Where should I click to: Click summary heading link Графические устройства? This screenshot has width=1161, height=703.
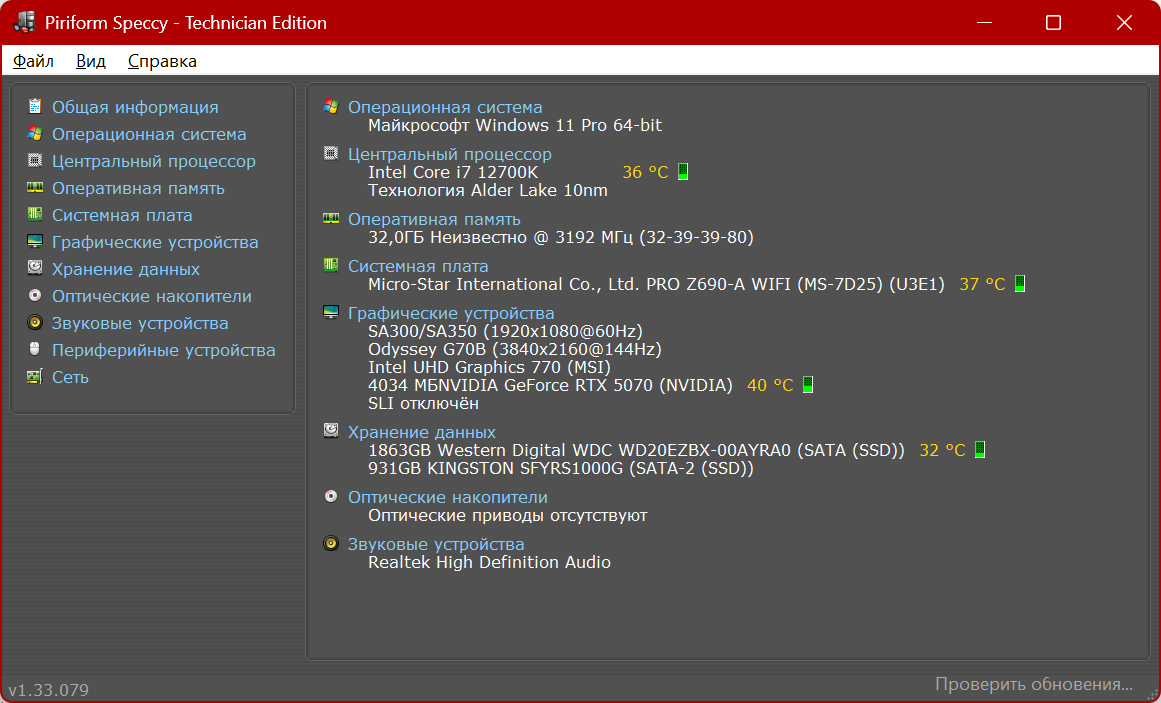pyautogui.click(x=451, y=313)
